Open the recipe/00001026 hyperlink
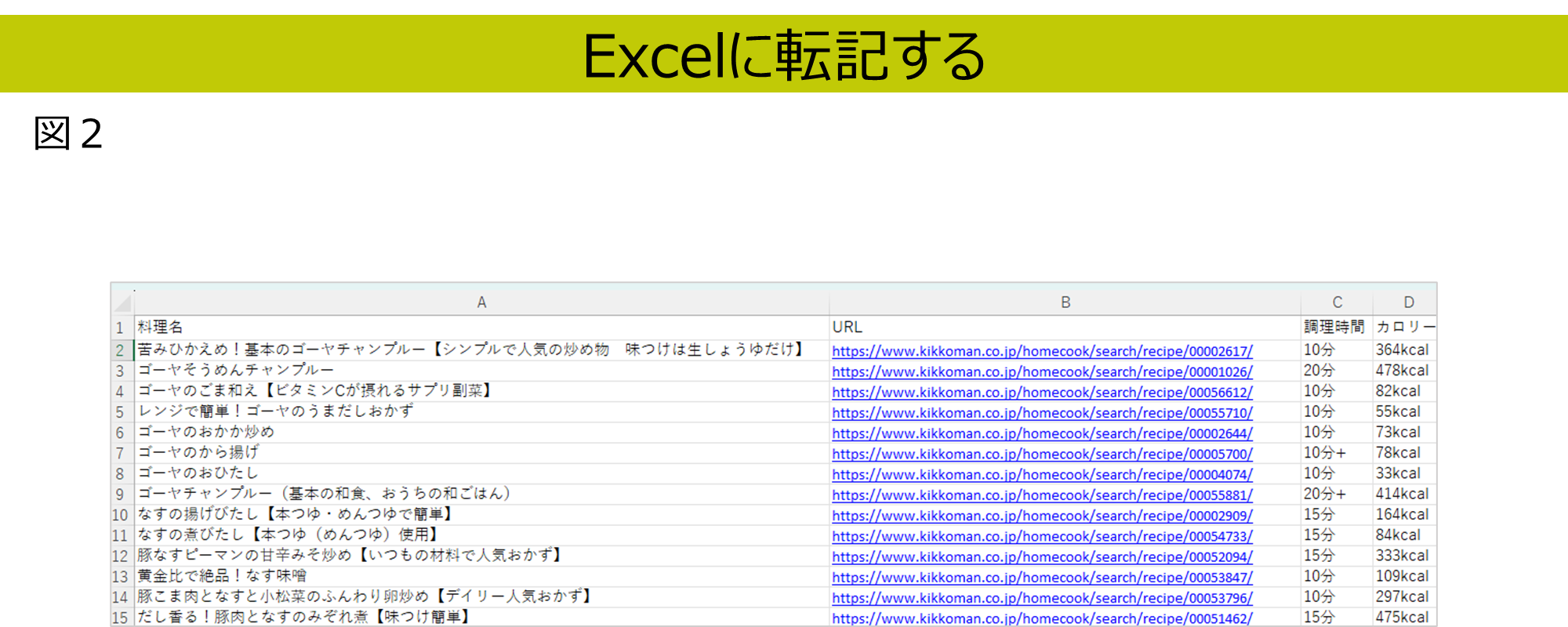Image resolution: width=1568 pixels, height=627 pixels. (x=1042, y=371)
